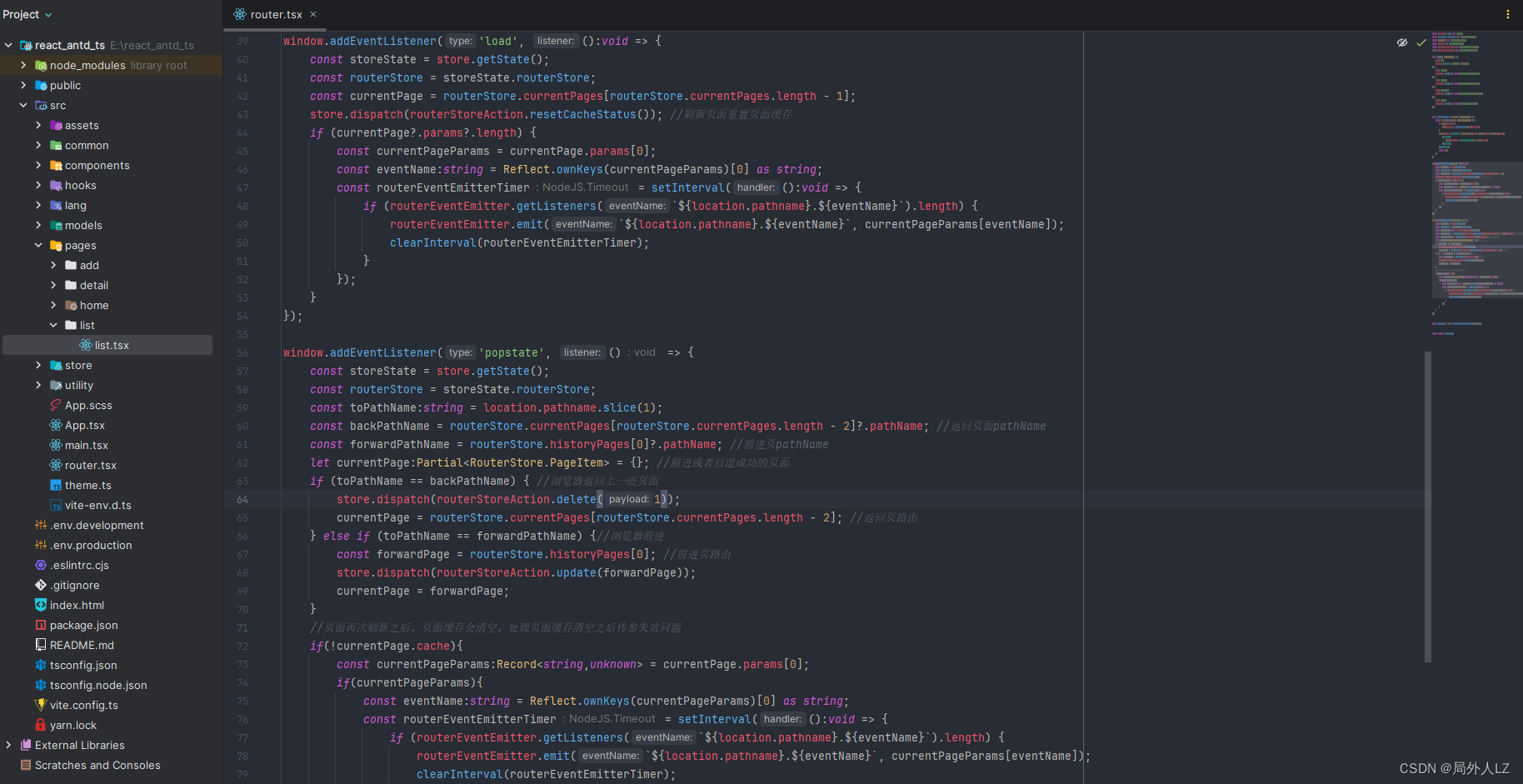The height and width of the screenshot is (784, 1523).
Task: Collapse the pages folder
Action: [x=38, y=245]
